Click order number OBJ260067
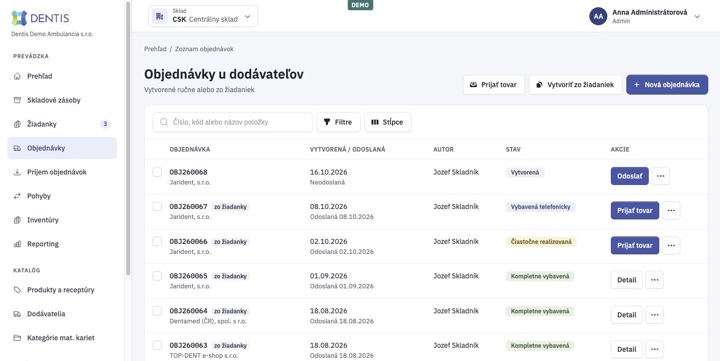Image resolution: width=720 pixels, height=361 pixels. [188, 206]
